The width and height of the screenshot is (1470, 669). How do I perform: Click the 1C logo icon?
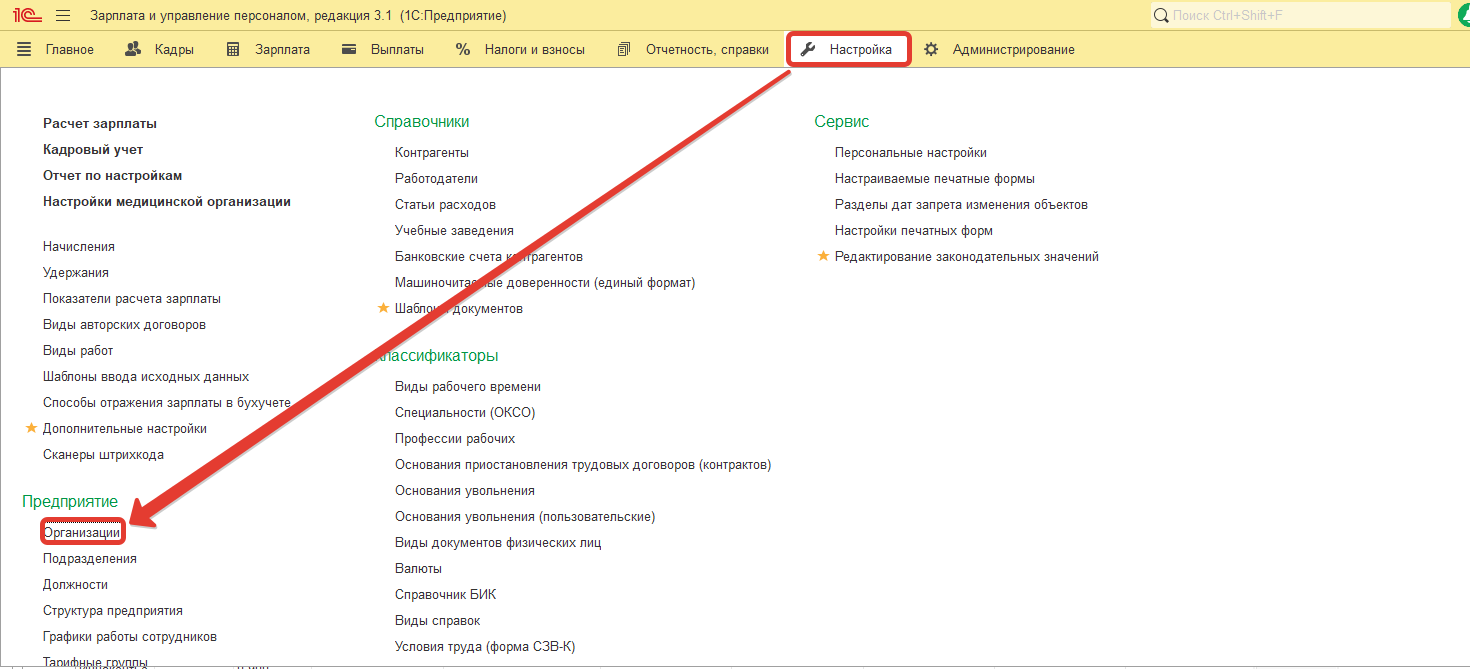[26, 16]
